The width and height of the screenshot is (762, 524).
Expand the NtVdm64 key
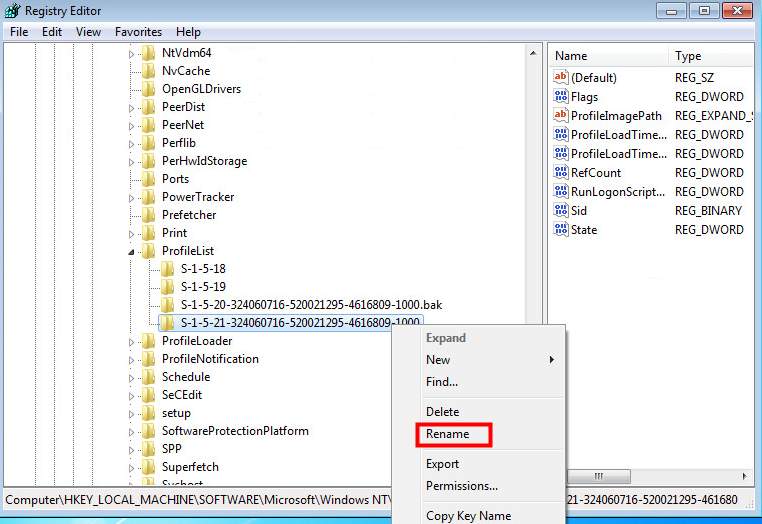click(131, 54)
